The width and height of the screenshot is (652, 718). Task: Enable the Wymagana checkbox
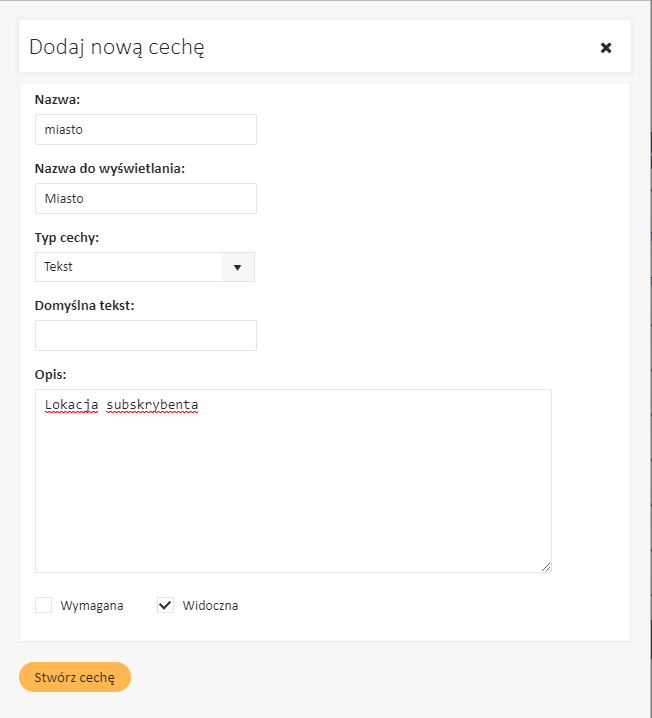[x=43, y=605]
